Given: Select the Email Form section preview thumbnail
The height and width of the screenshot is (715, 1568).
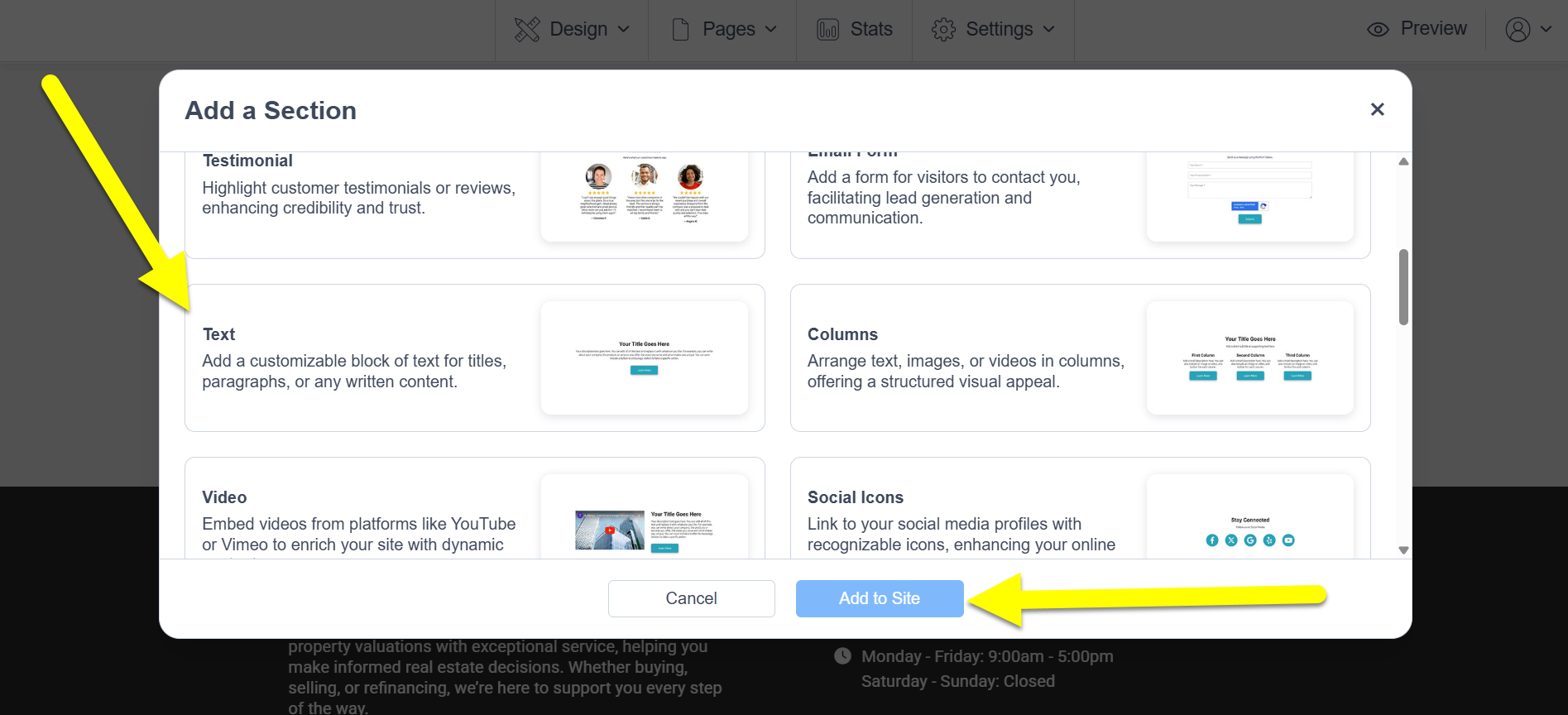Looking at the screenshot, I should (1249, 197).
